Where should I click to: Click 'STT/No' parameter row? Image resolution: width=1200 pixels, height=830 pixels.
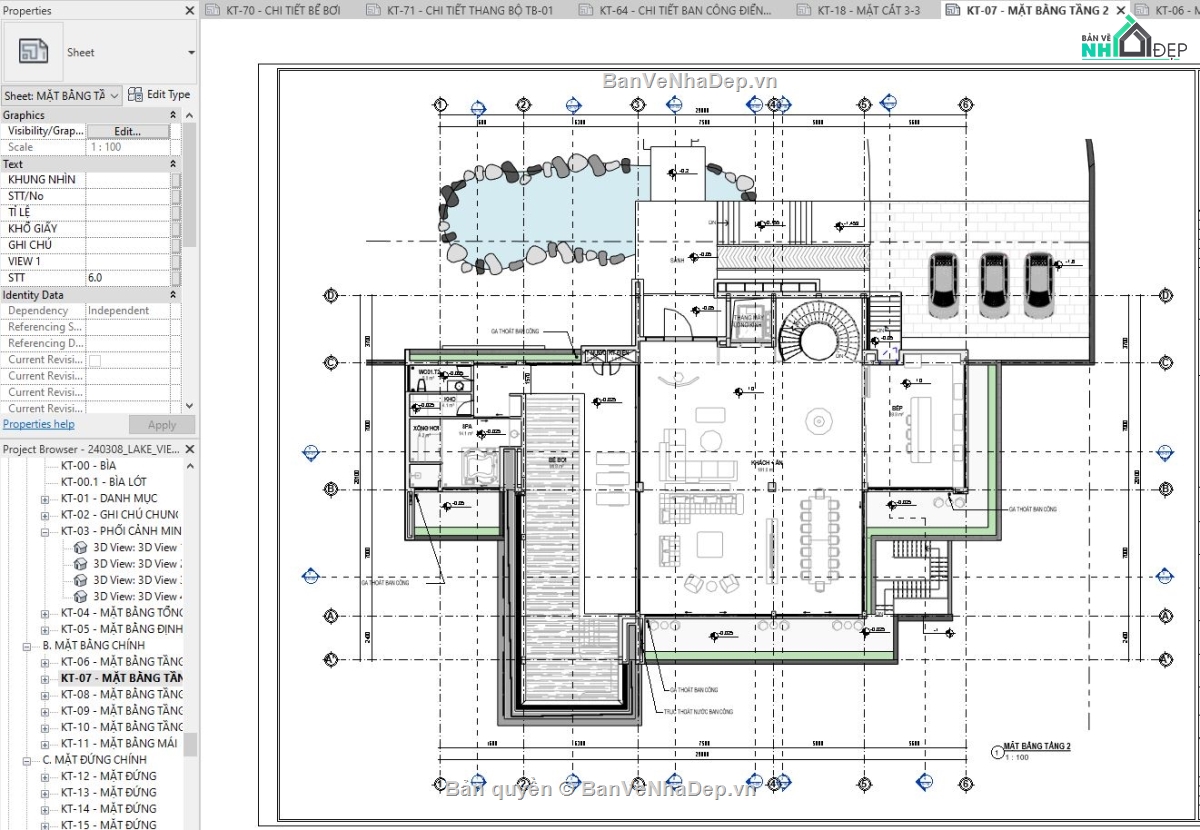(92, 196)
